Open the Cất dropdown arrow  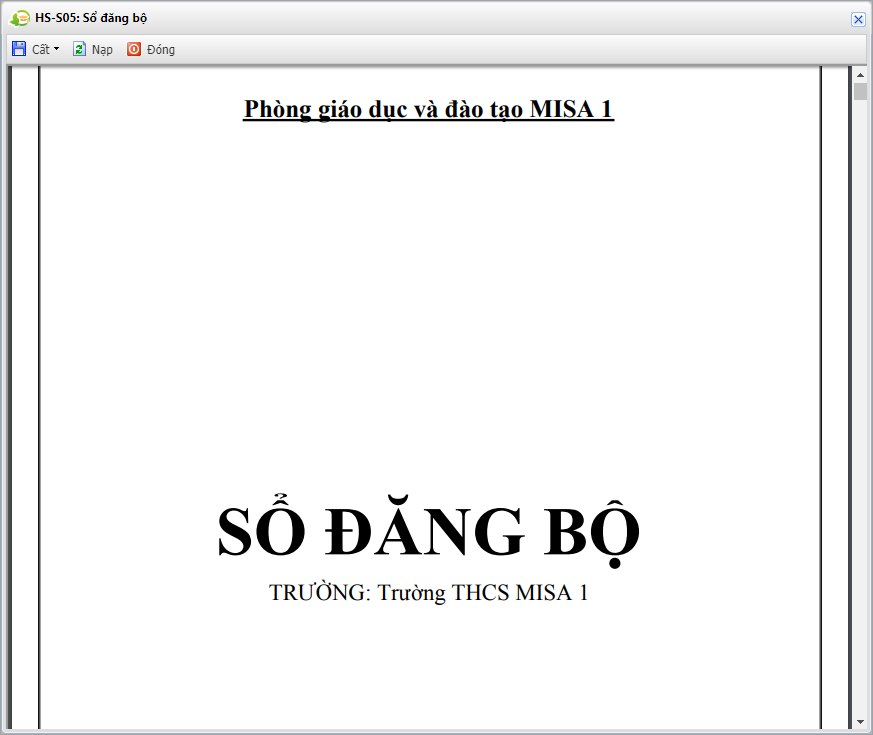point(56,49)
